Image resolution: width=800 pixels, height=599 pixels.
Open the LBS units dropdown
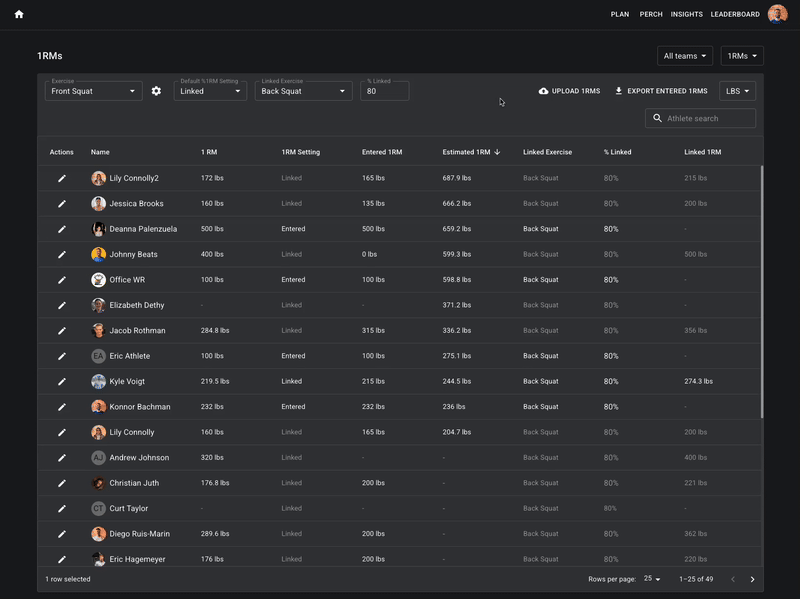736,90
